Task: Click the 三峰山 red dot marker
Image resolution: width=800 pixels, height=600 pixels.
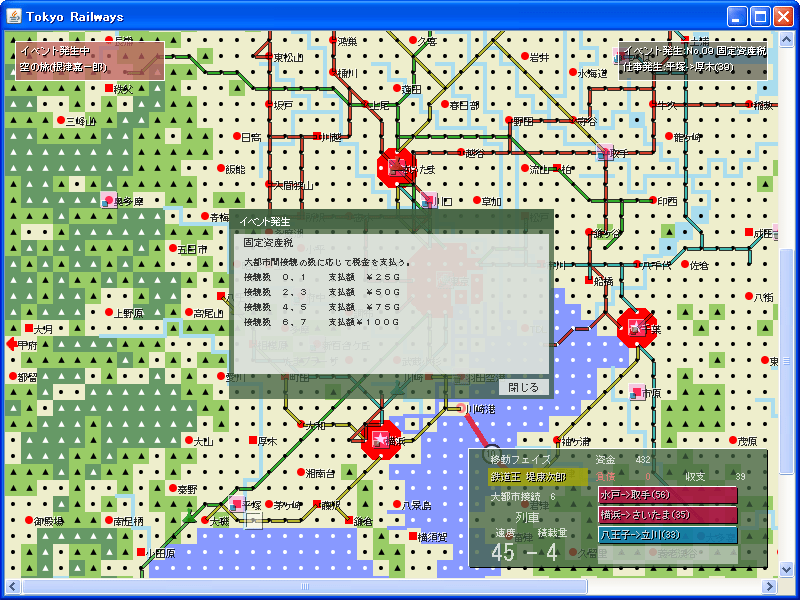Action: point(61,120)
